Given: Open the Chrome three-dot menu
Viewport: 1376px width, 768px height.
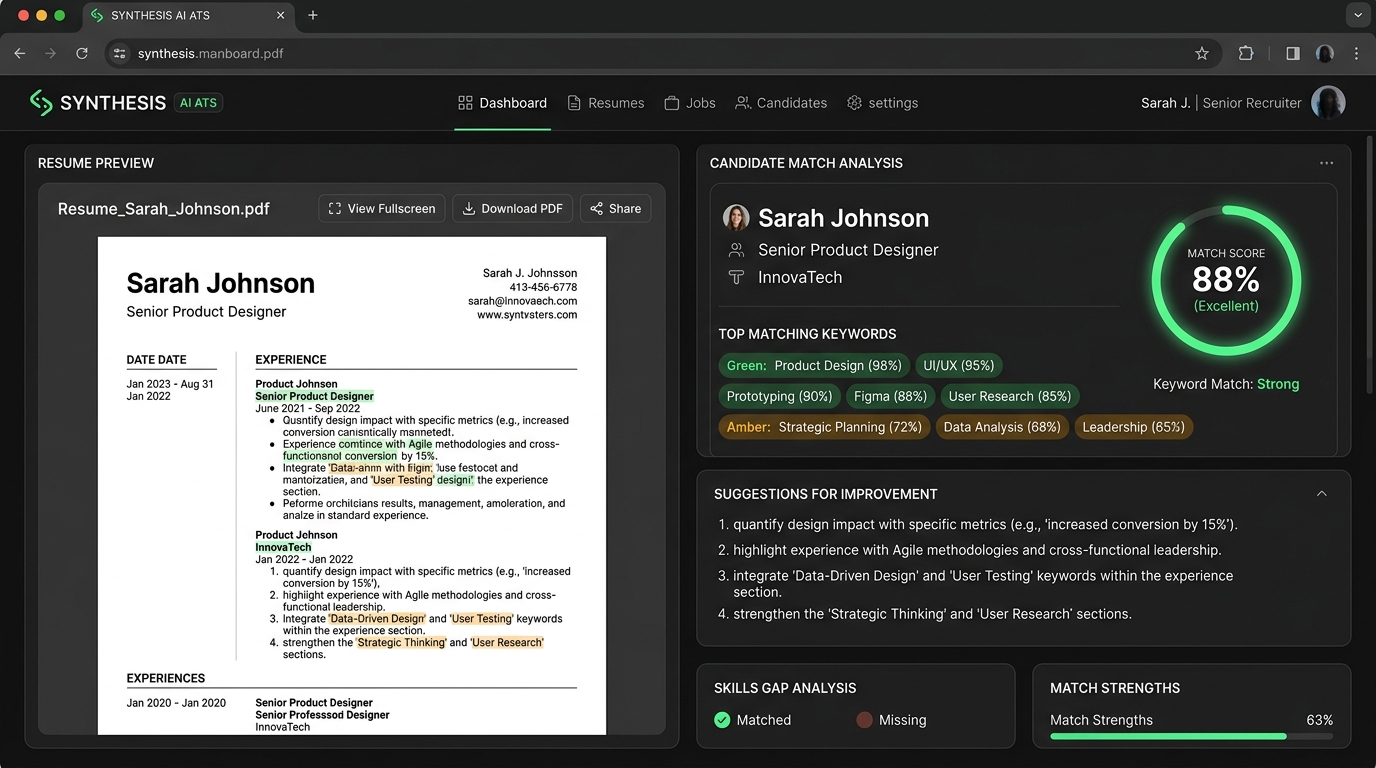Looking at the screenshot, I should pyautogui.click(x=1356, y=54).
